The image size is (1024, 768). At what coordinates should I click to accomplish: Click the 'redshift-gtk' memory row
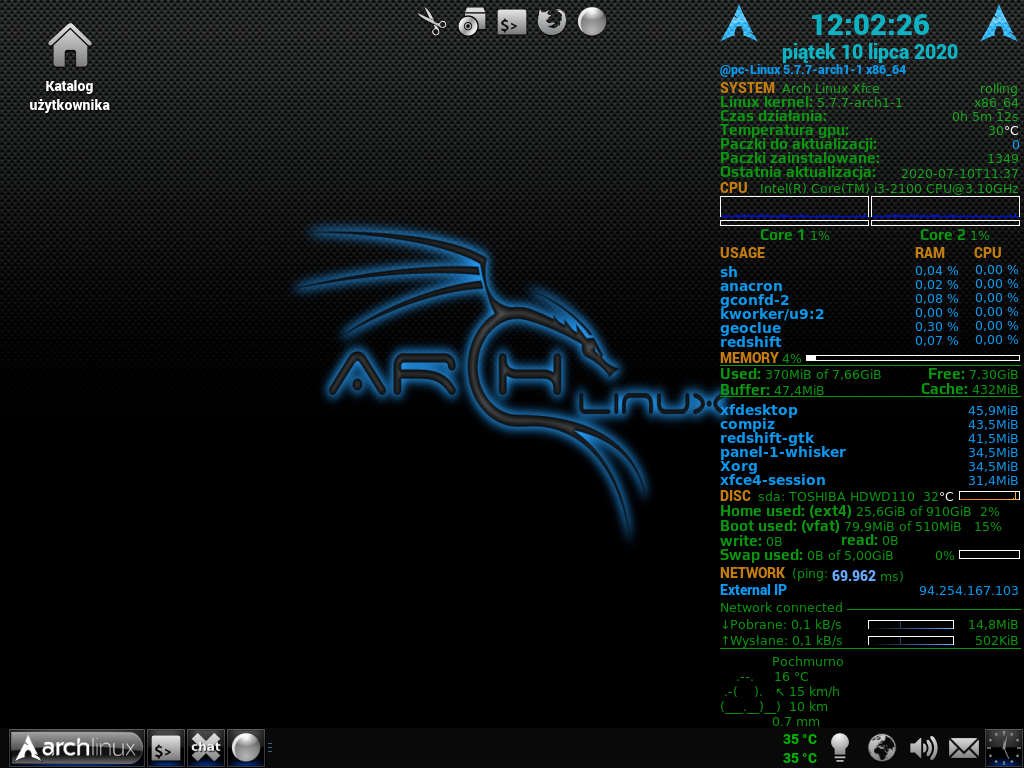869,438
